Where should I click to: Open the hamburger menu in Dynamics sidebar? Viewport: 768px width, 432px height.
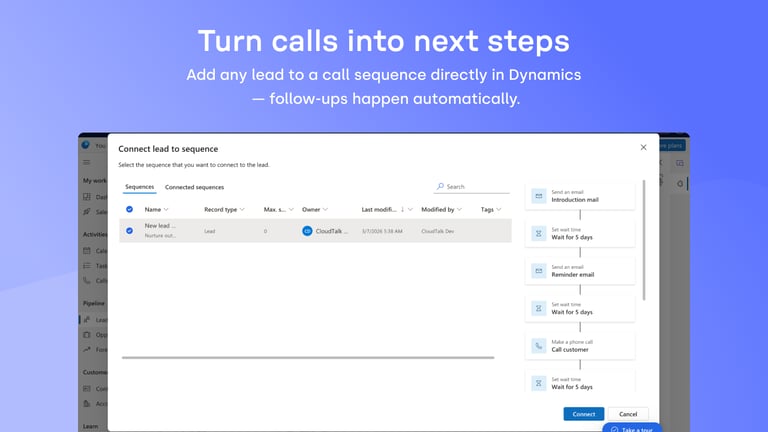(x=87, y=162)
